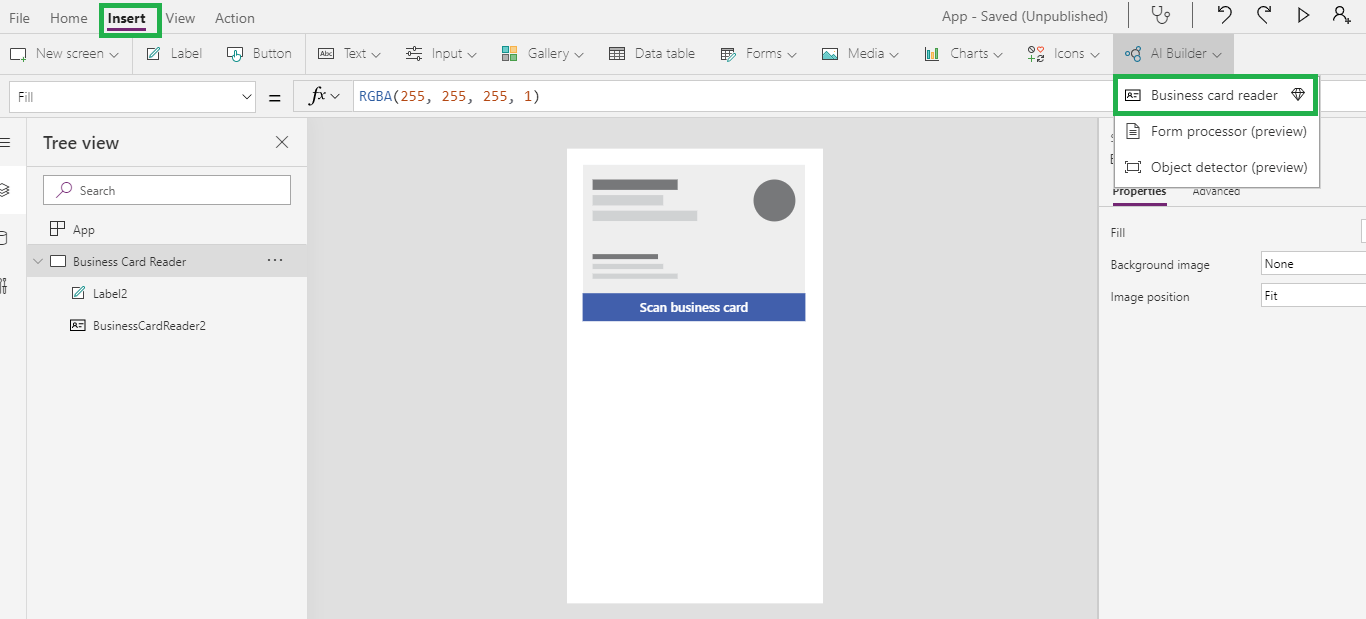Preview the app with the play icon
Image resolution: width=1366 pixels, height=619 pixels.
click(x=1302, y=16)
